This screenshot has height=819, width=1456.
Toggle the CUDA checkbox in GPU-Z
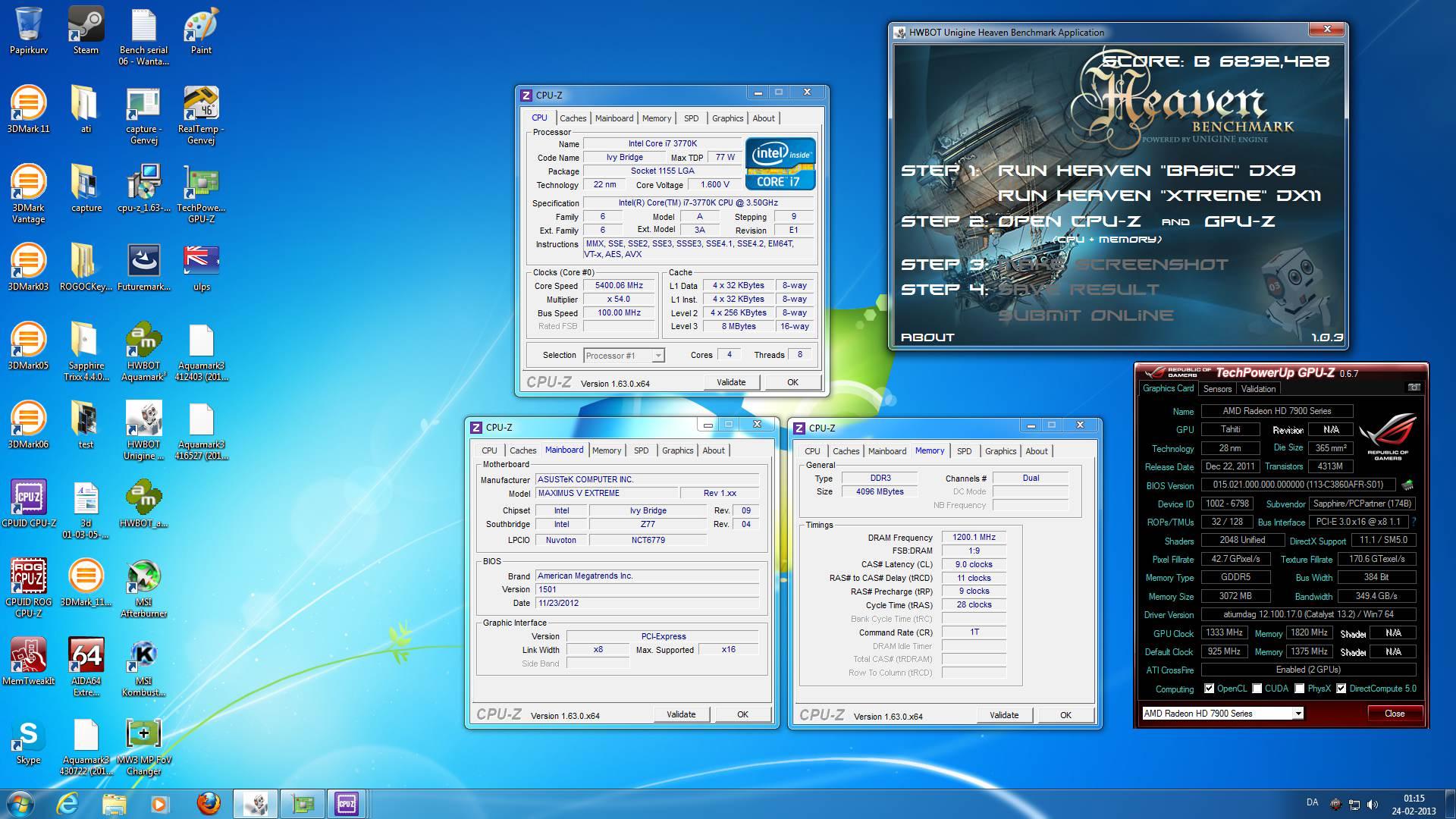pyautogui.click(x=1257, y=689)
